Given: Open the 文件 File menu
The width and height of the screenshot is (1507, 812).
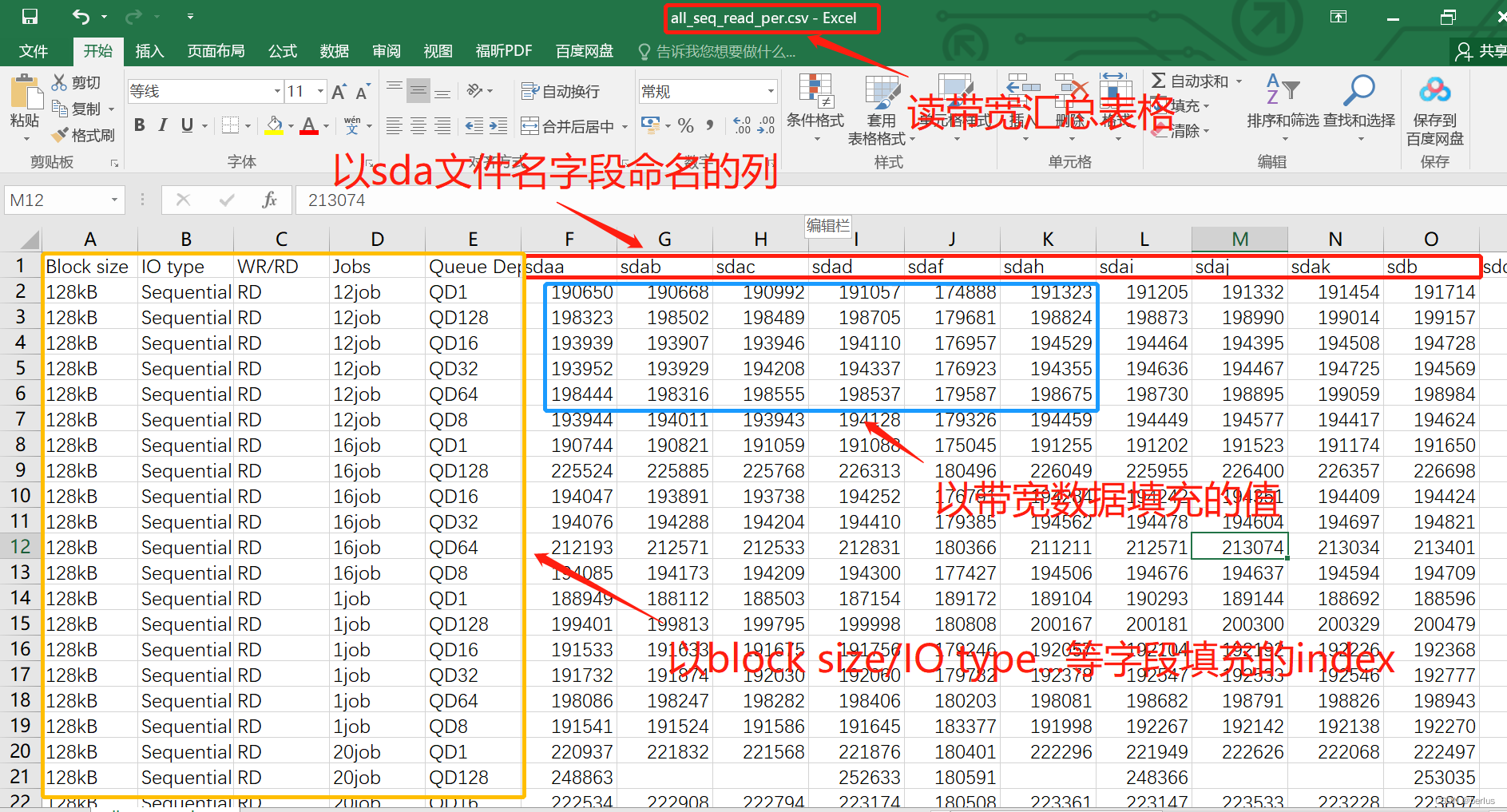Looking at the screenshot, I should coord(33,51).
